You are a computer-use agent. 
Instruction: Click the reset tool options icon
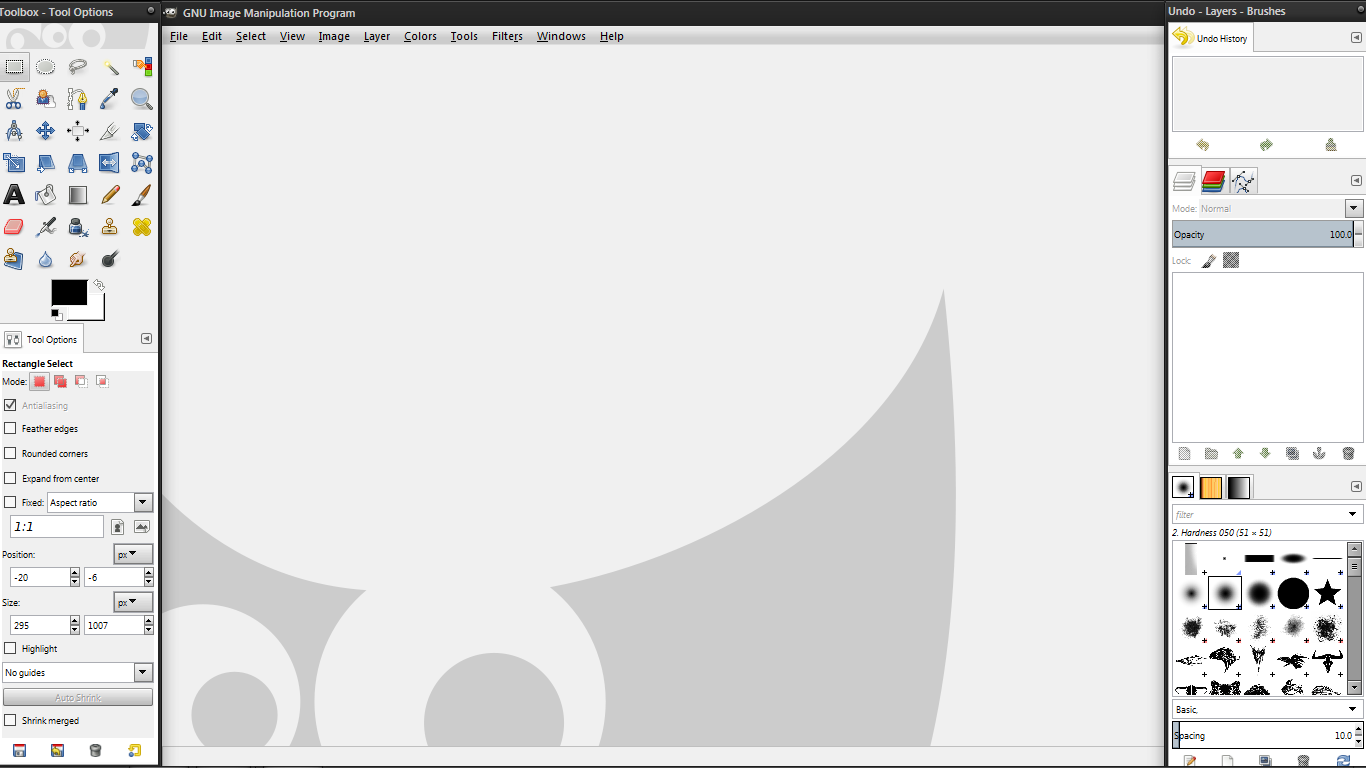pos(134,750)
